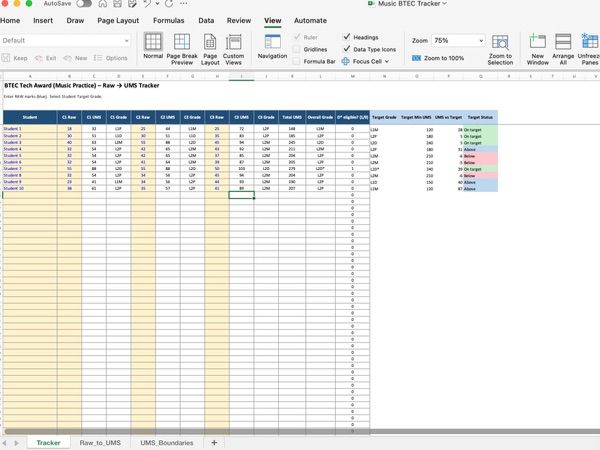Select the Student header cell

[30, 117]
